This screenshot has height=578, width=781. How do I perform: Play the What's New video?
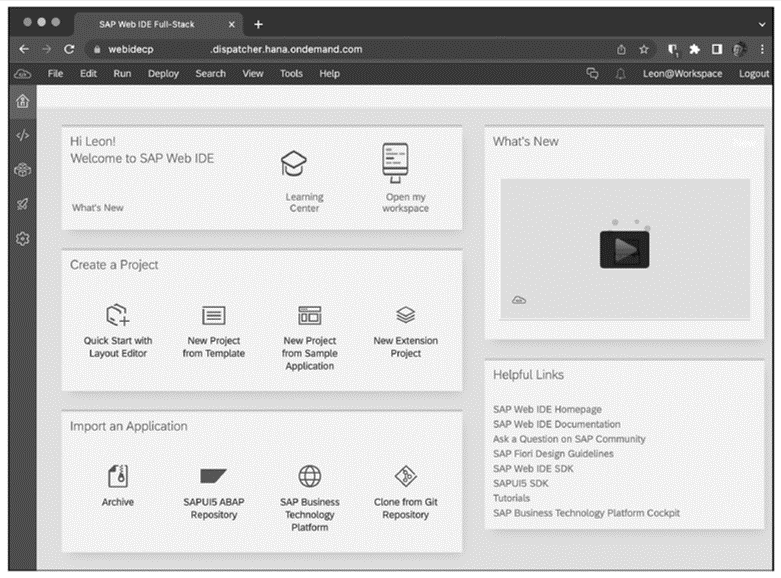coord(624,248)
